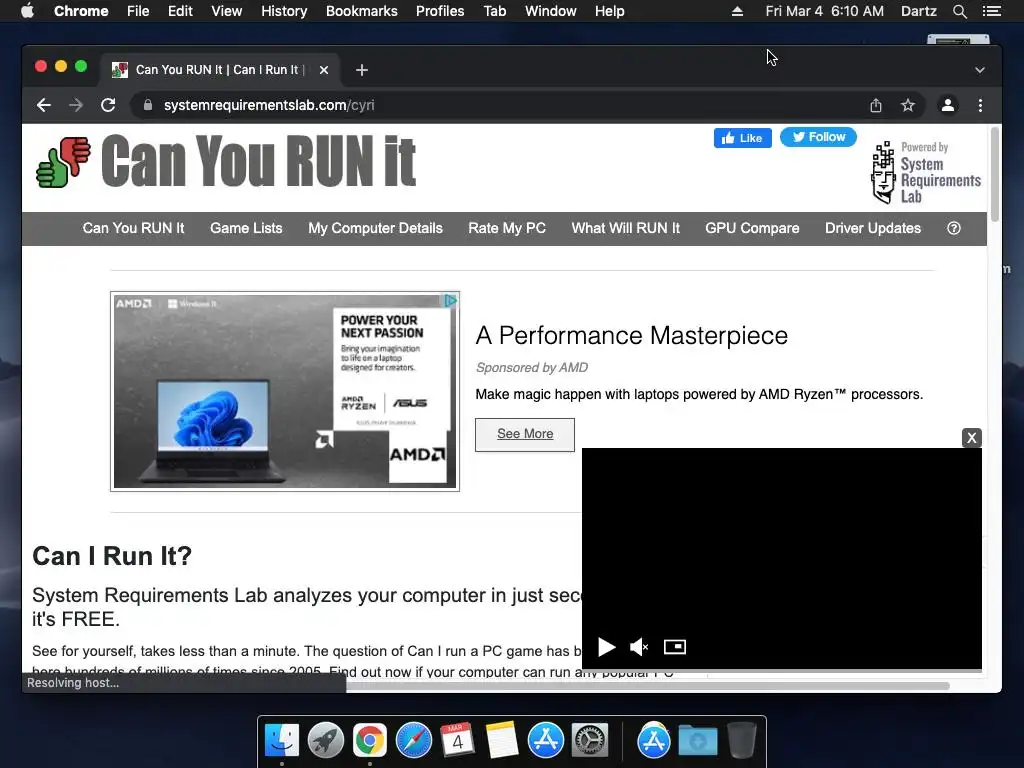Bookmark this page with the star icon

(908, 105)
